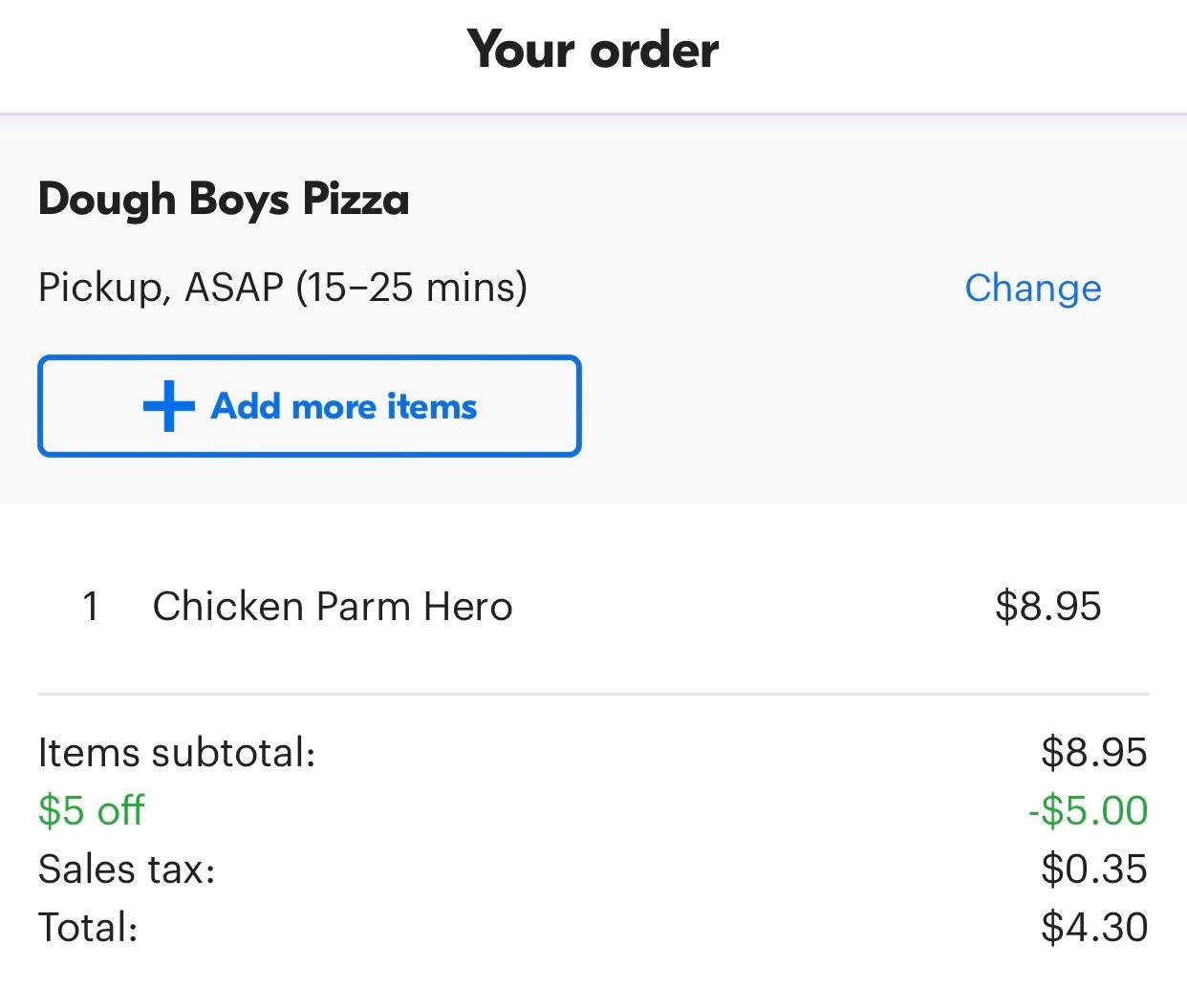Click the Your order heading
This screenshot has width=1187, height=1008.
coord(593,50)
